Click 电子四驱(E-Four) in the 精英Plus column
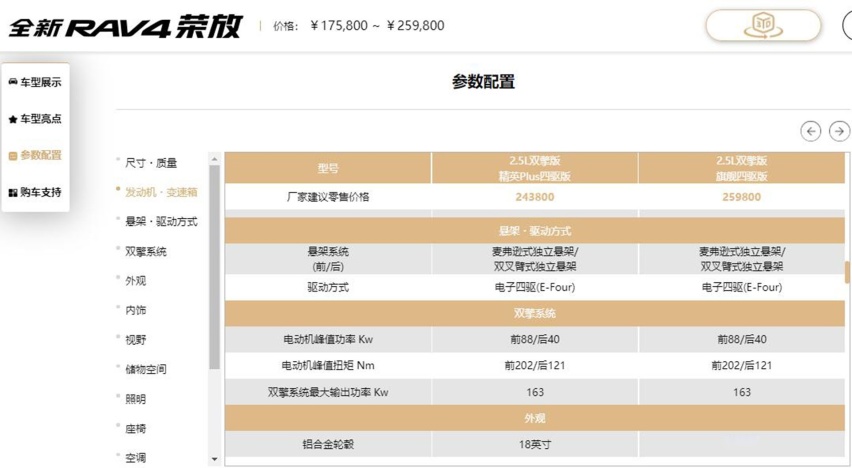Image resolution: width=852 pixels, height=468 pixels. click(535, 287)
